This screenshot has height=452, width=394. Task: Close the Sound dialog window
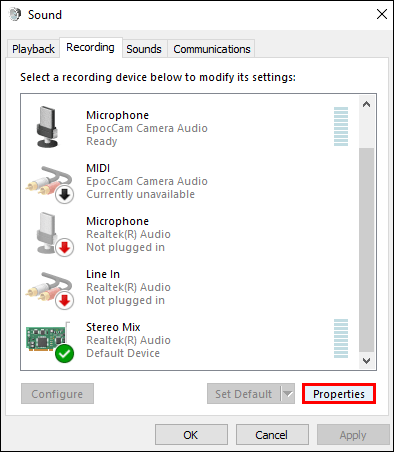click(382, 14)
